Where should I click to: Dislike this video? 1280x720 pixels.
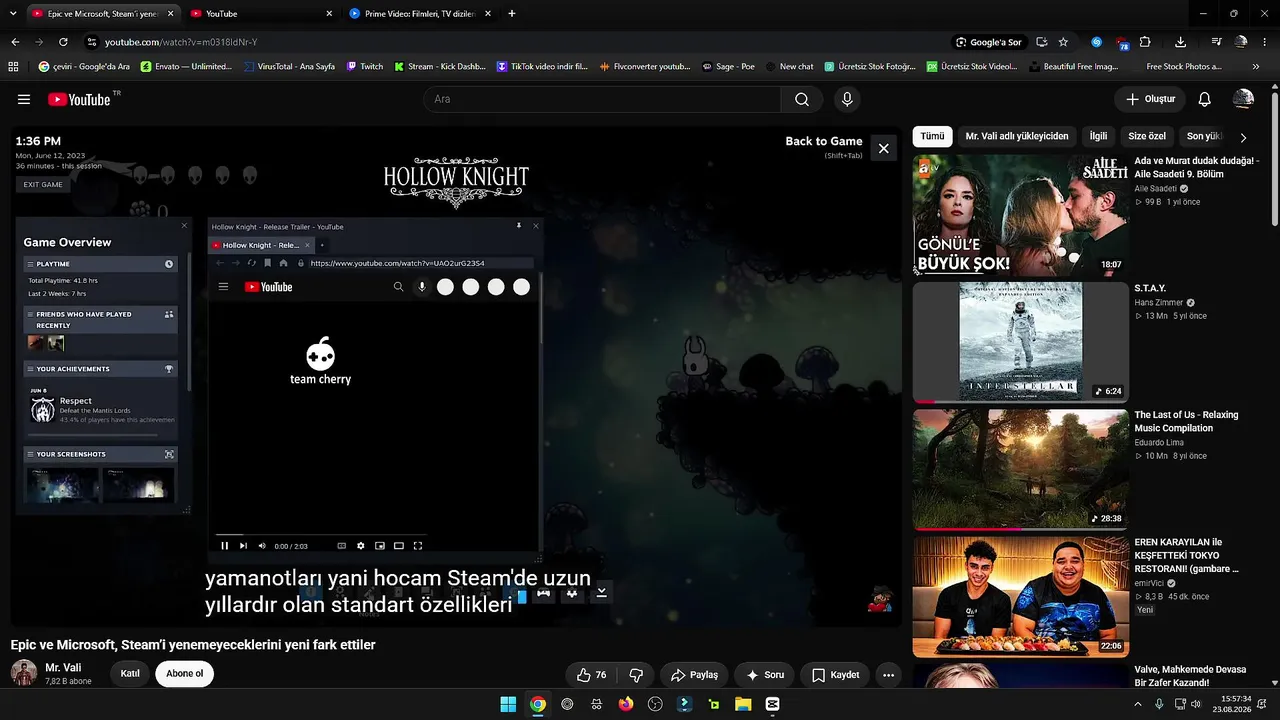636,675
